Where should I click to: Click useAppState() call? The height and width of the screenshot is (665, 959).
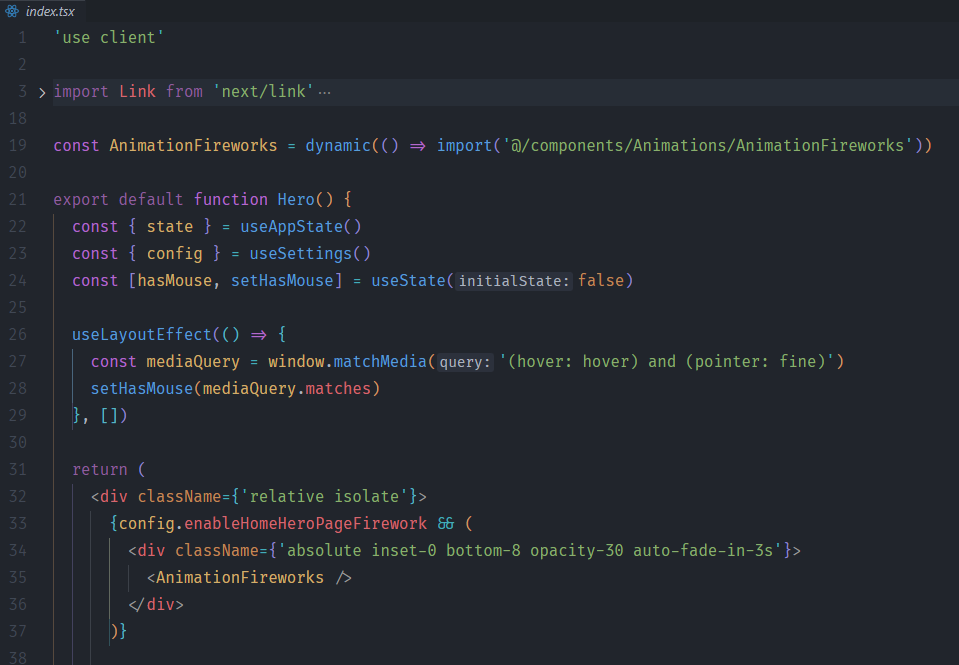[x=301, y=226]
